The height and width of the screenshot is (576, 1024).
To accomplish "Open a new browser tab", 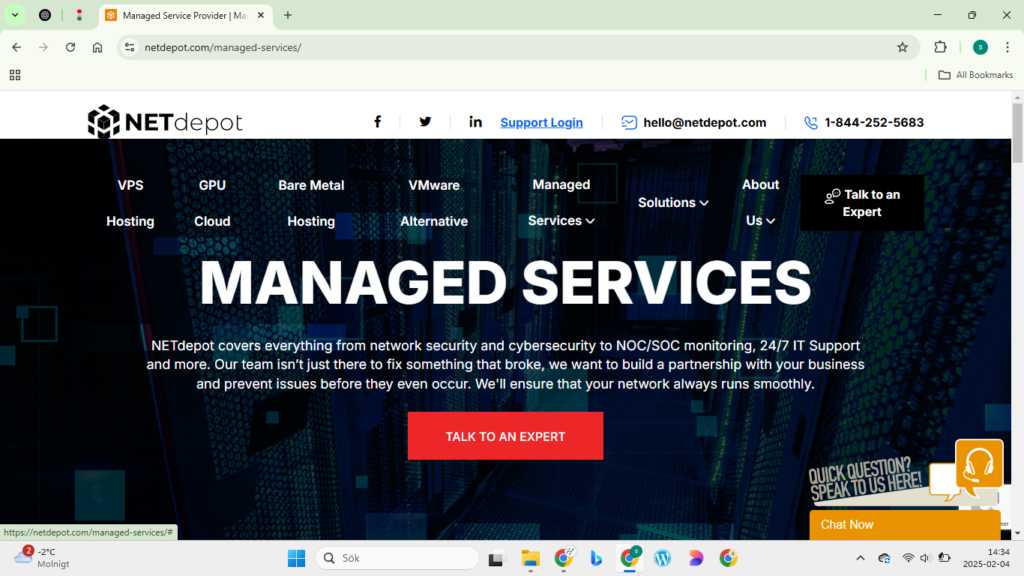I will click(288, 15).
